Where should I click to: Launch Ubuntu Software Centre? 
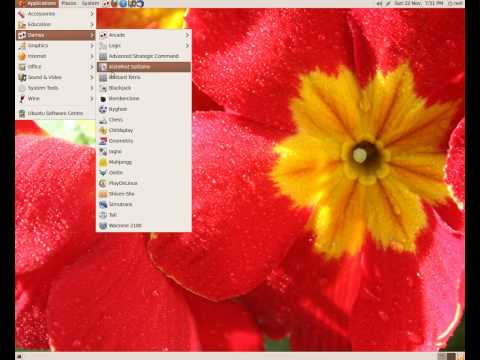[x=56, y=113]
